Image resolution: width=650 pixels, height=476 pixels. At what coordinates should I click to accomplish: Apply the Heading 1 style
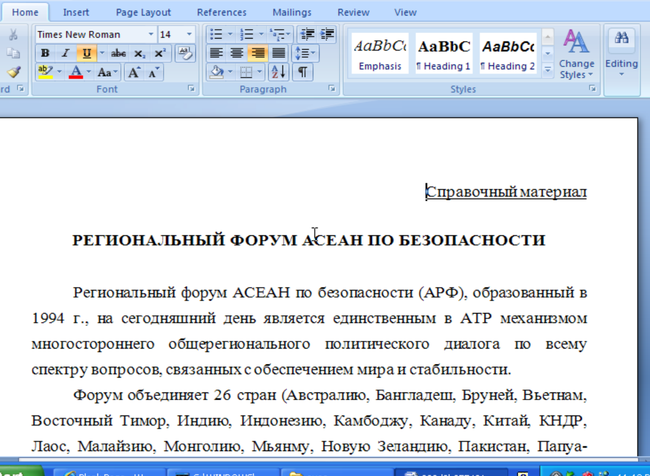click(x=443, y=54)
